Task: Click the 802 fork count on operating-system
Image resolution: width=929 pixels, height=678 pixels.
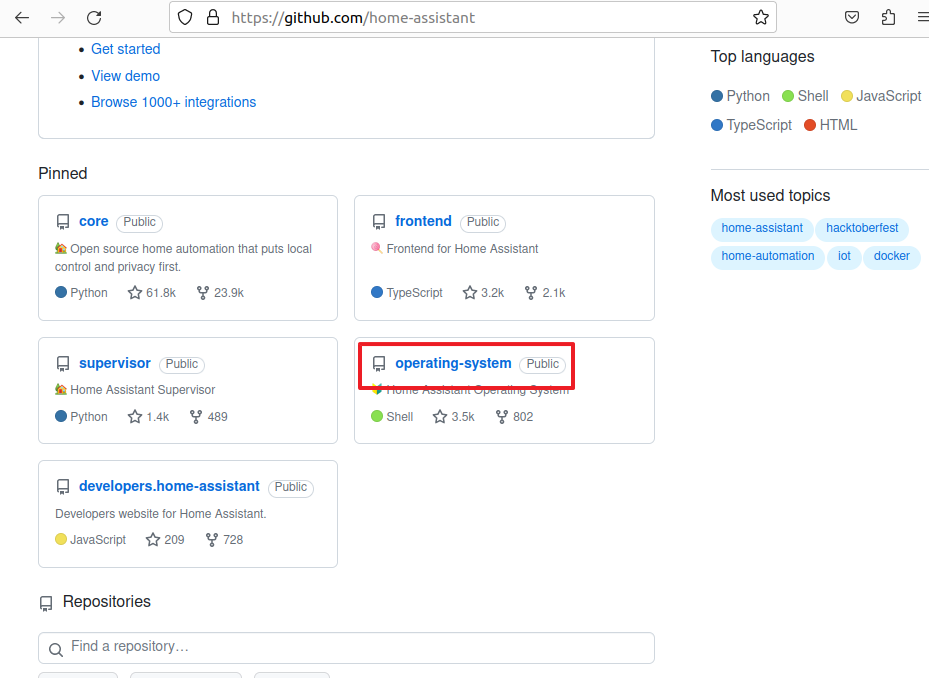Action: (x=523, y=417)
